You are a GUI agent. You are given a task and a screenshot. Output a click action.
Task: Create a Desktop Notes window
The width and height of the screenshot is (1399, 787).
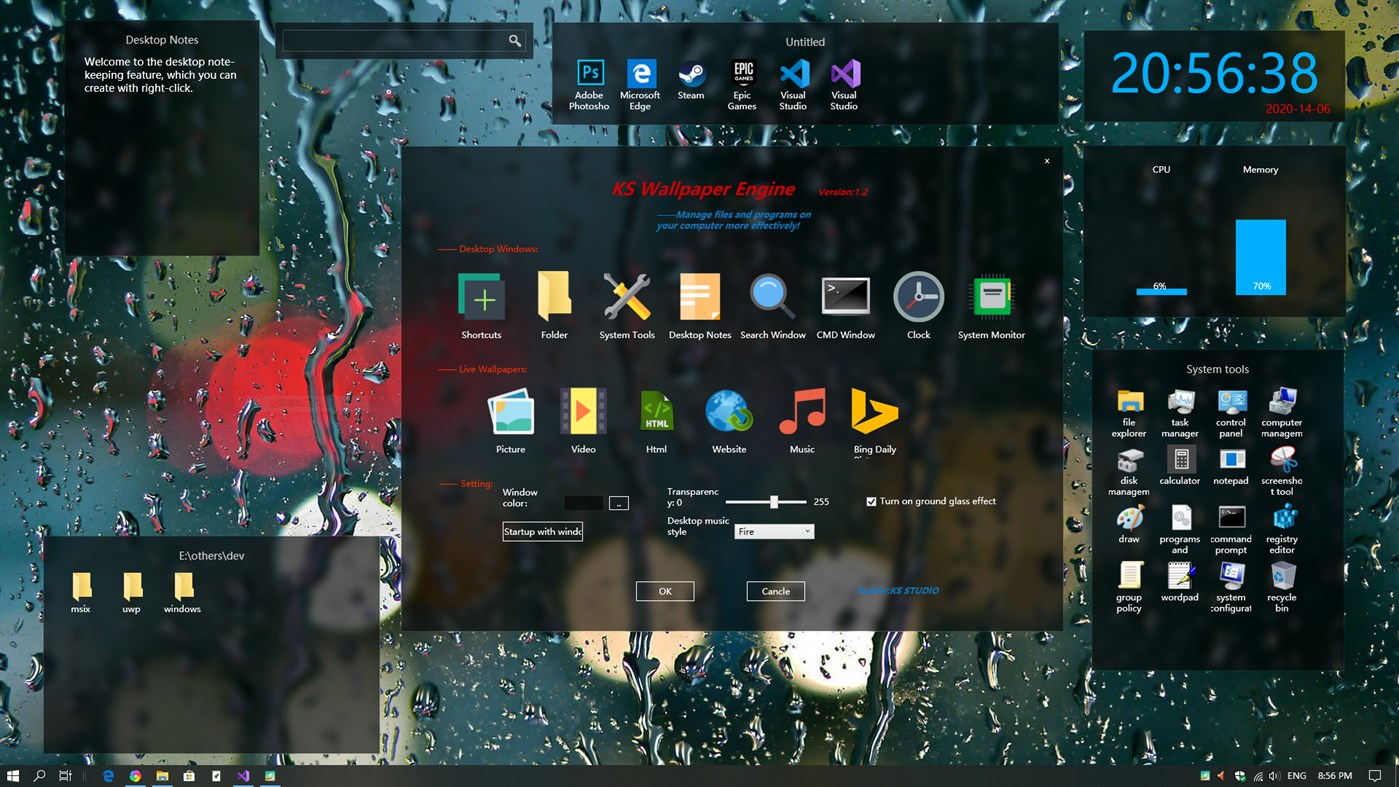pyautogui.click(x=699, y=296)
